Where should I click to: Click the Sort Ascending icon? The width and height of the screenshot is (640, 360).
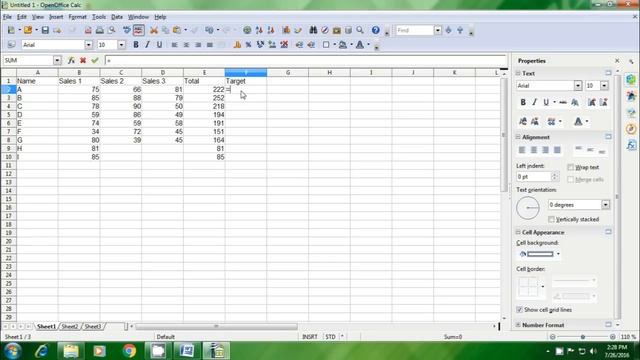coord(259,30)
